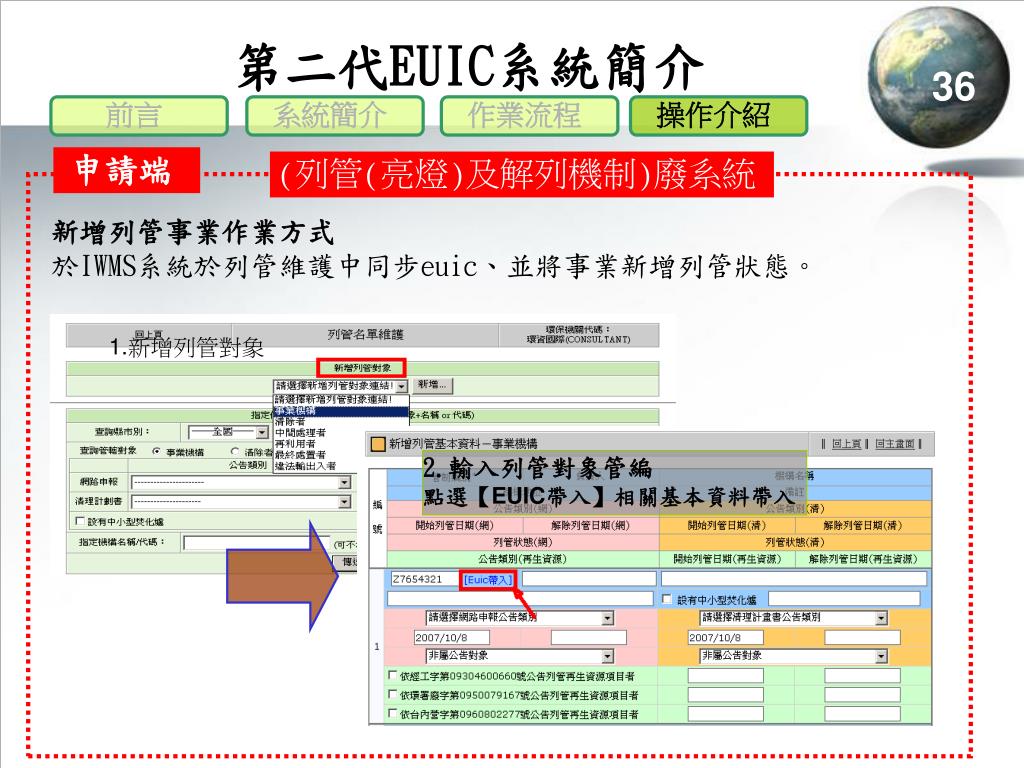Open the 清理計劃書 dropdown

[241, 502]
